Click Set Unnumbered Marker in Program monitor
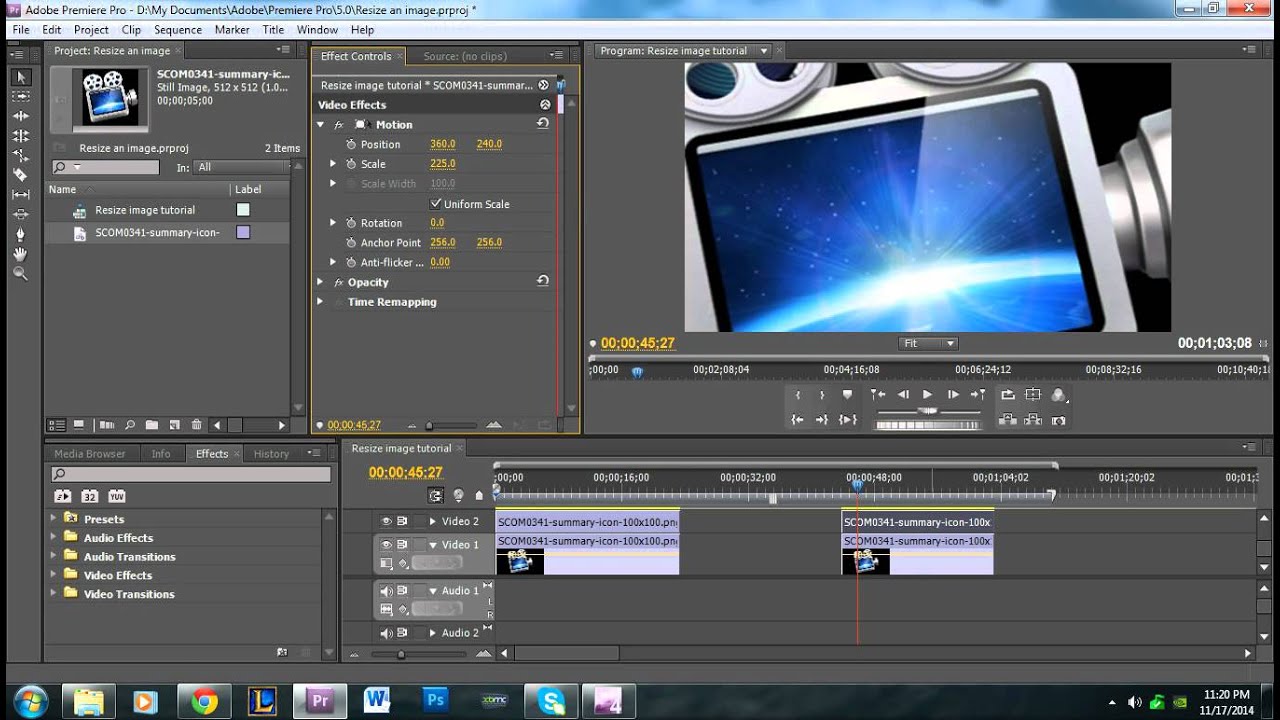Image resolution: width=1280 pixels, height=720 pixels. [847, 395]
